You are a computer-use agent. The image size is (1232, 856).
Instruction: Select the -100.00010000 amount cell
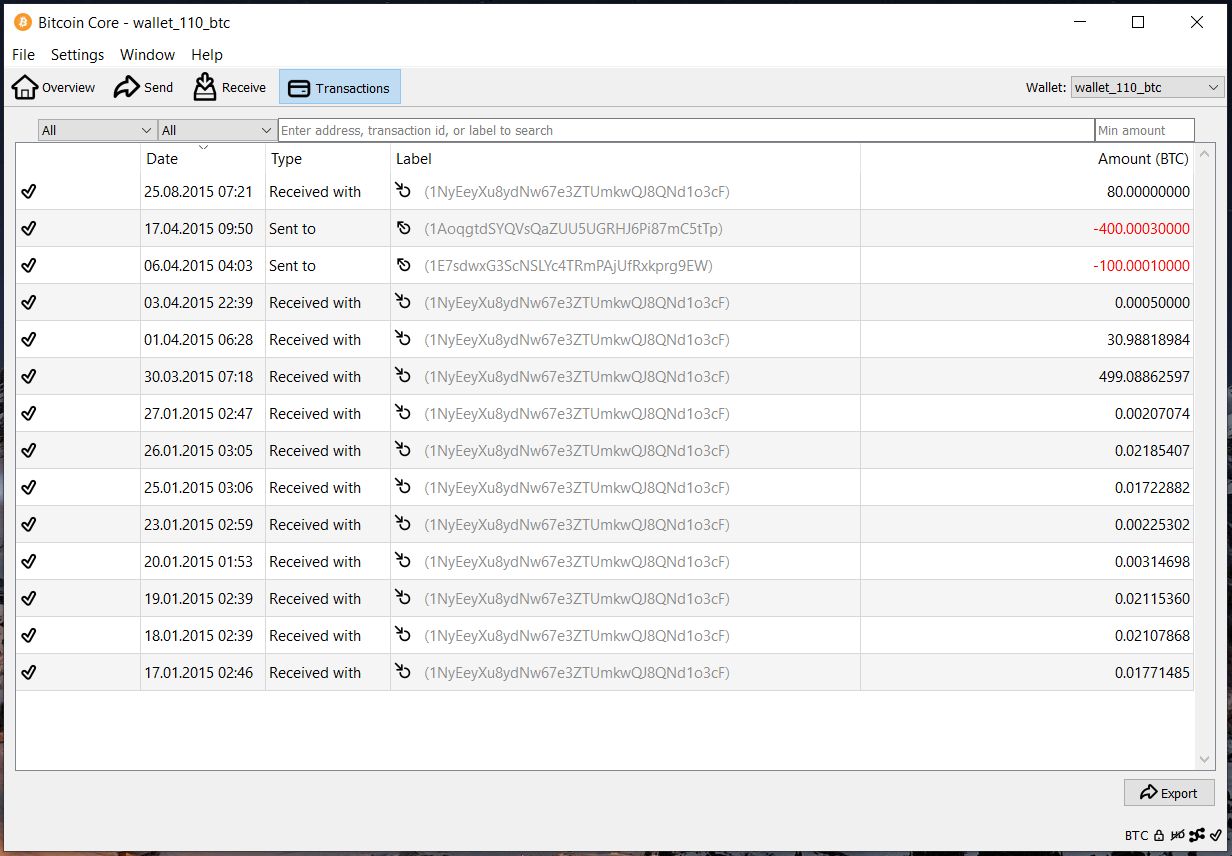[x=1027, y=265]
